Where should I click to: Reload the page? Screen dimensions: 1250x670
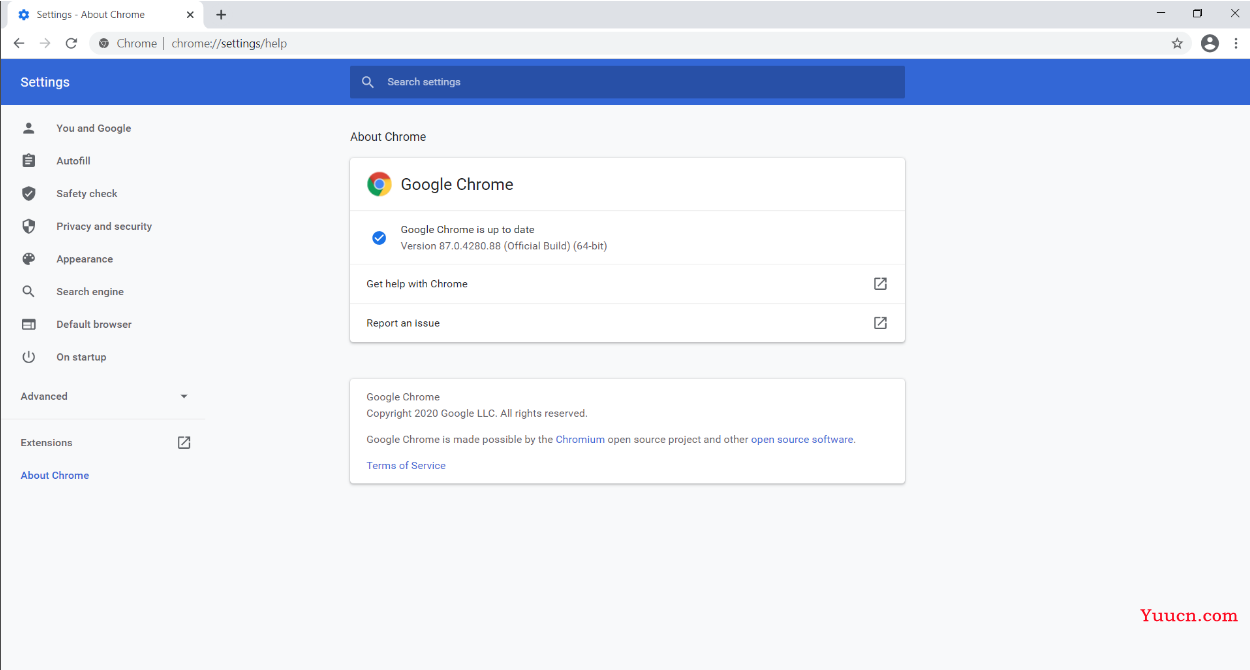point(71,43)
